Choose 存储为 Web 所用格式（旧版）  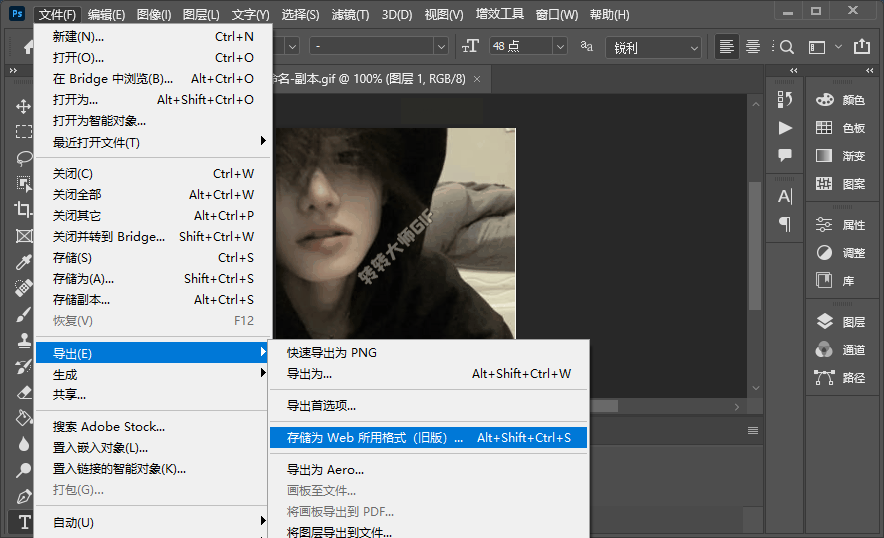[x=428, y=438]
